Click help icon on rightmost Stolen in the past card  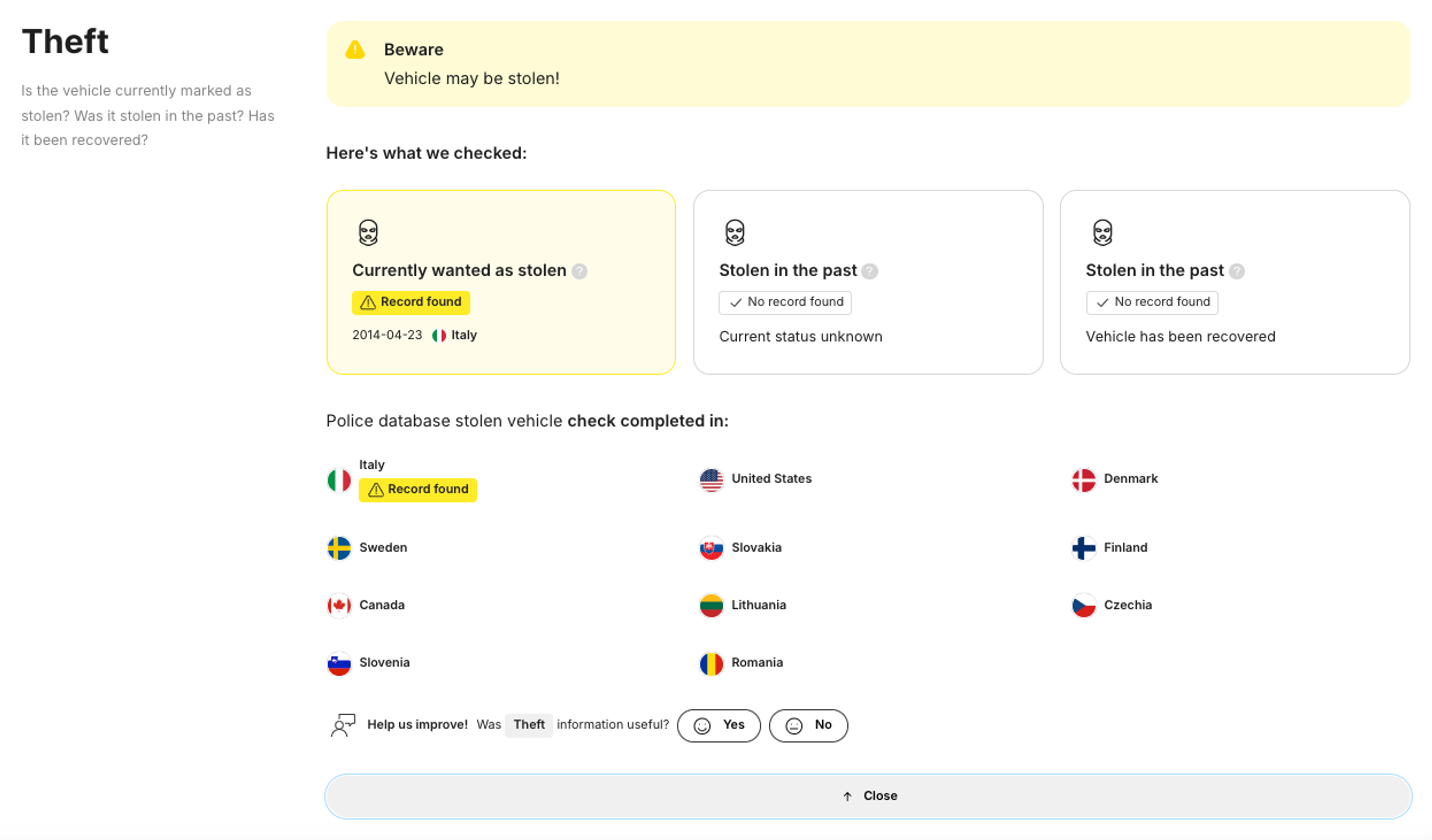point(1237,271)
